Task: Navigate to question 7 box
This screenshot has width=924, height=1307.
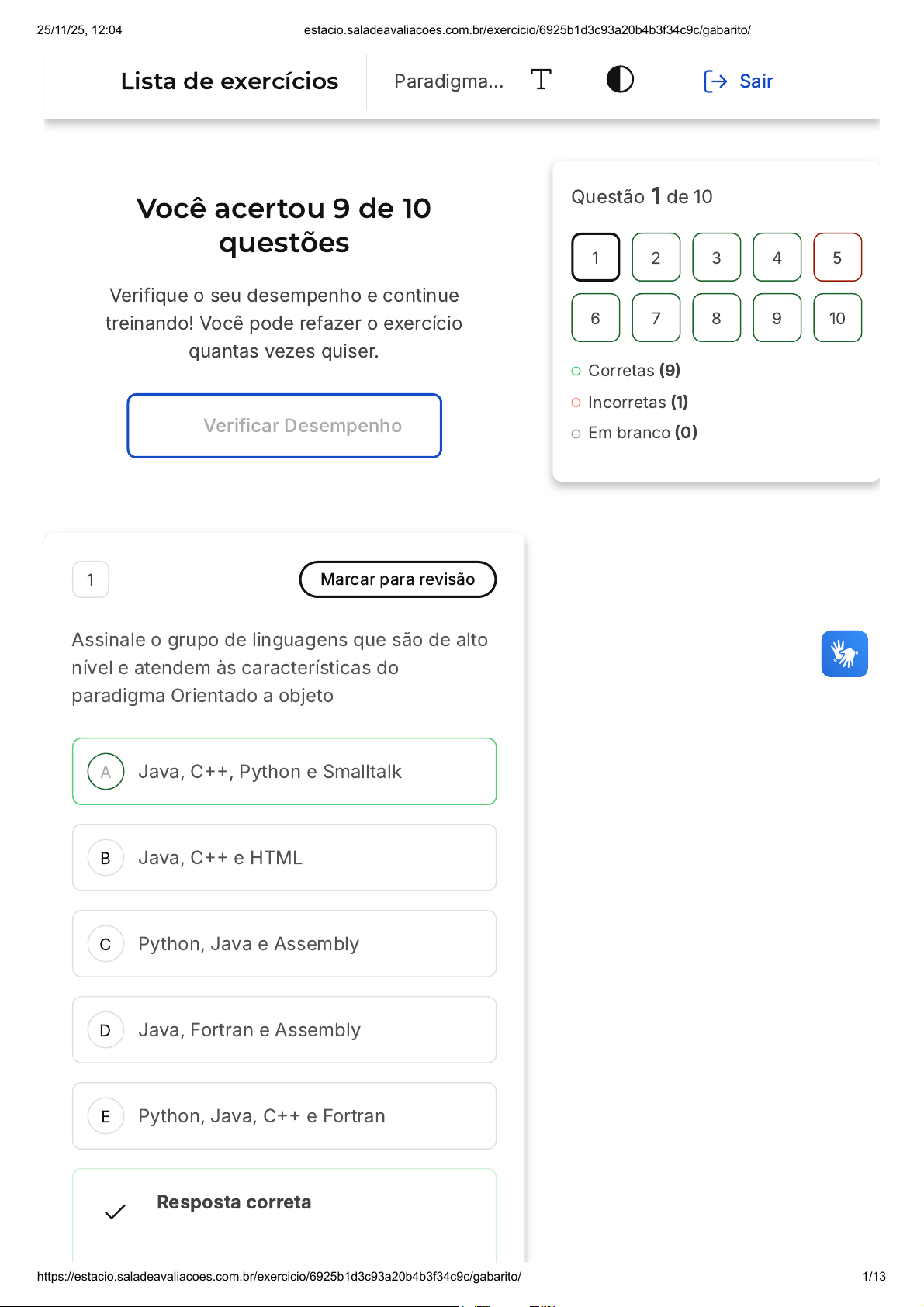Action: tap(656, 318)
